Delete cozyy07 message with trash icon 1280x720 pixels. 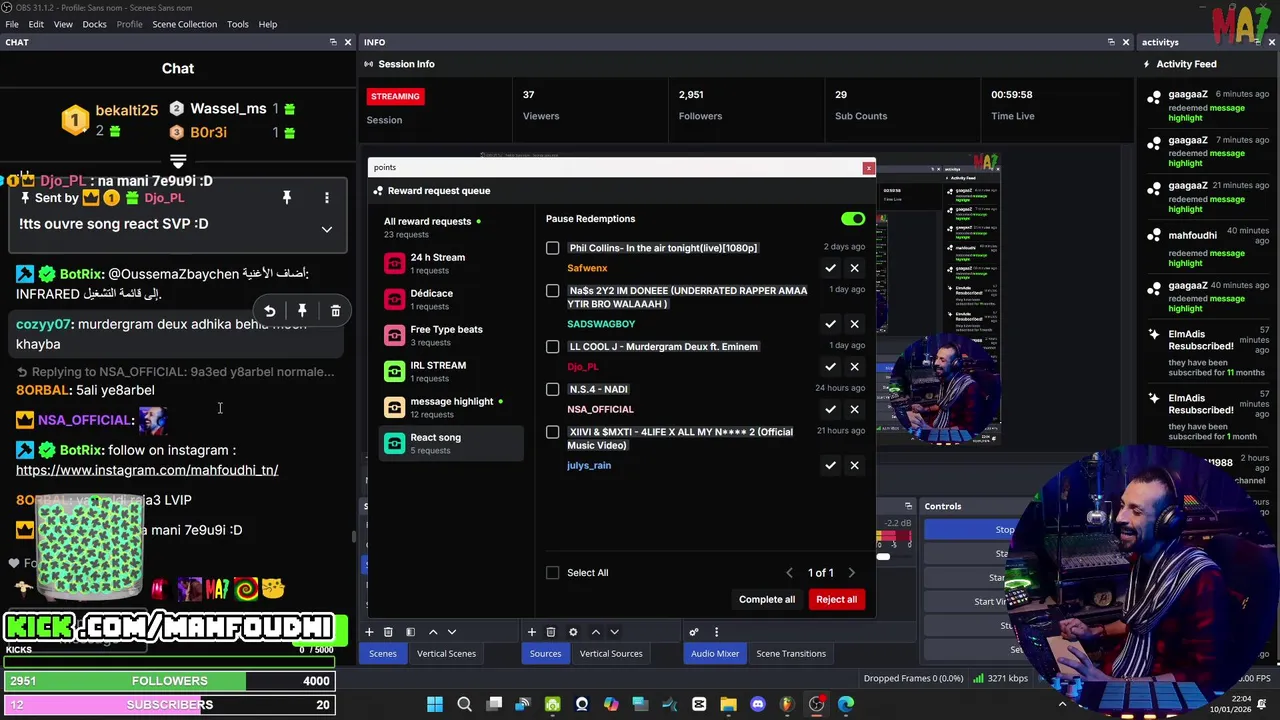click(335, 311)
